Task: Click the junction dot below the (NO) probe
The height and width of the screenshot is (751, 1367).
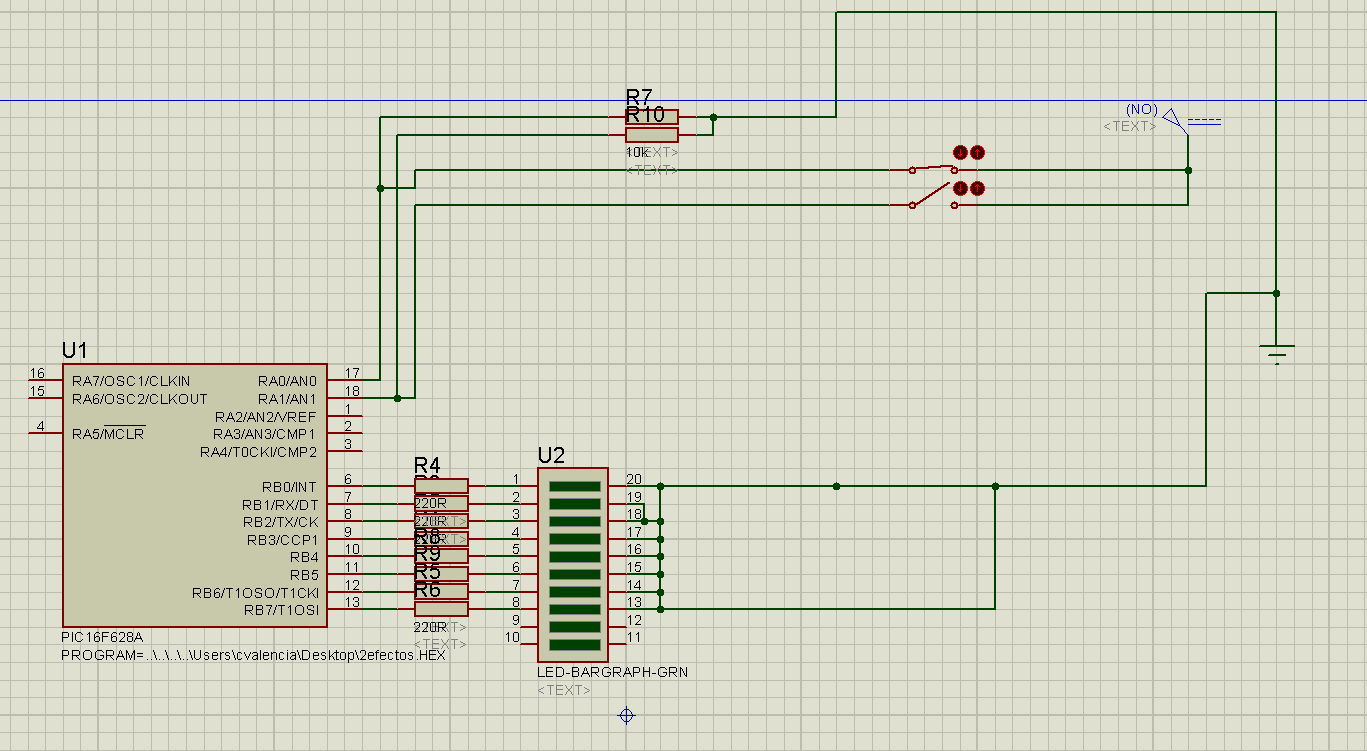Action: (x=1188, y=170)
